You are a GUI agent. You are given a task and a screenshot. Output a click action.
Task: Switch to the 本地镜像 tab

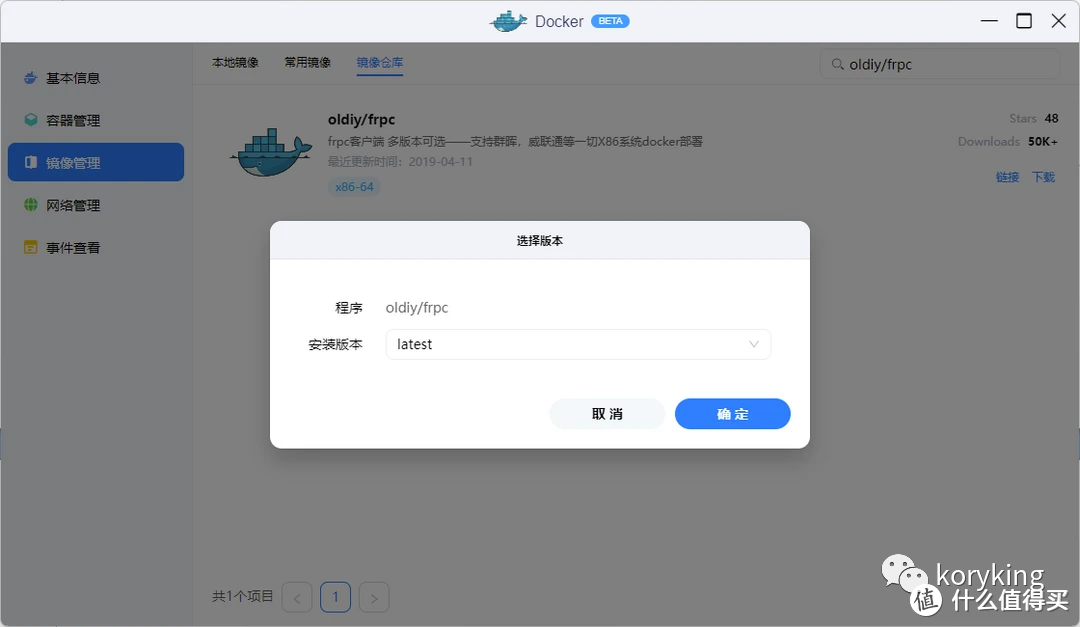click(x=235, y=63)
